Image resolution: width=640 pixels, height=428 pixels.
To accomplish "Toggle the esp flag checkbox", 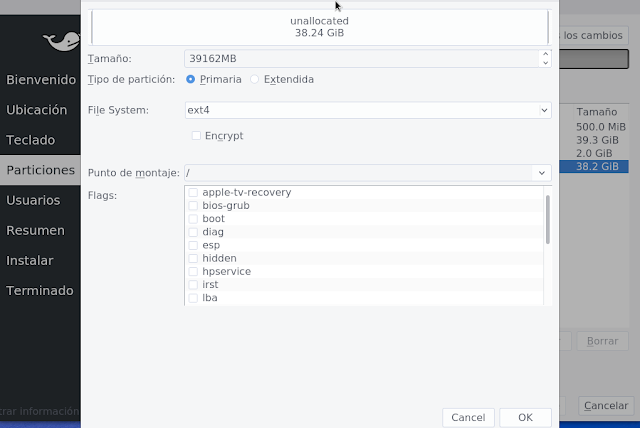I will point(193,245).
